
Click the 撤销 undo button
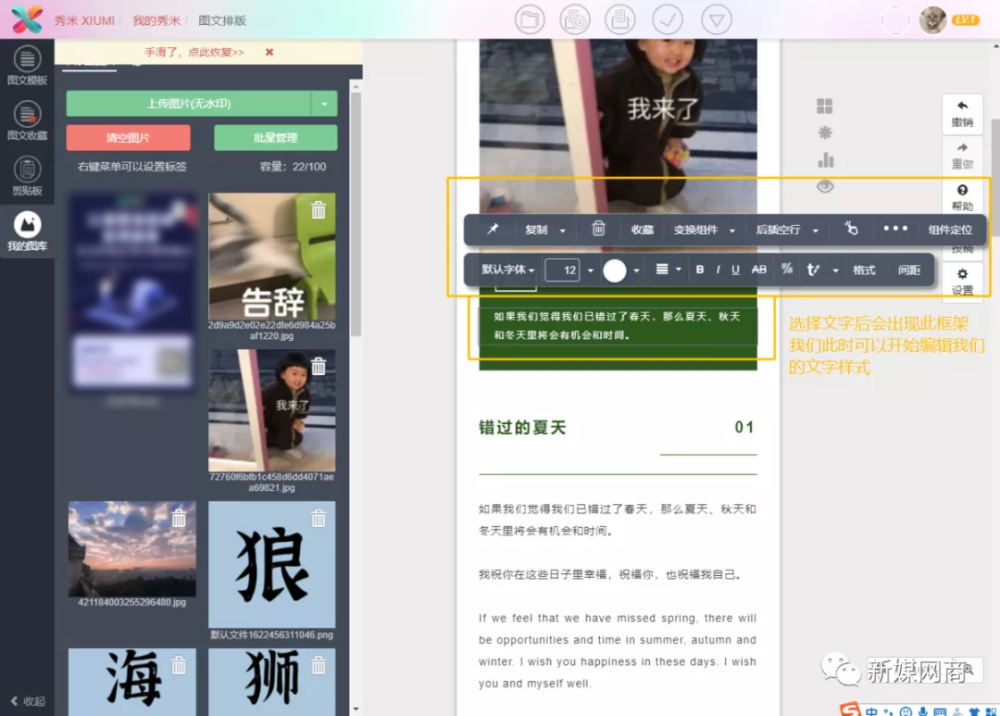coord(962,113)
